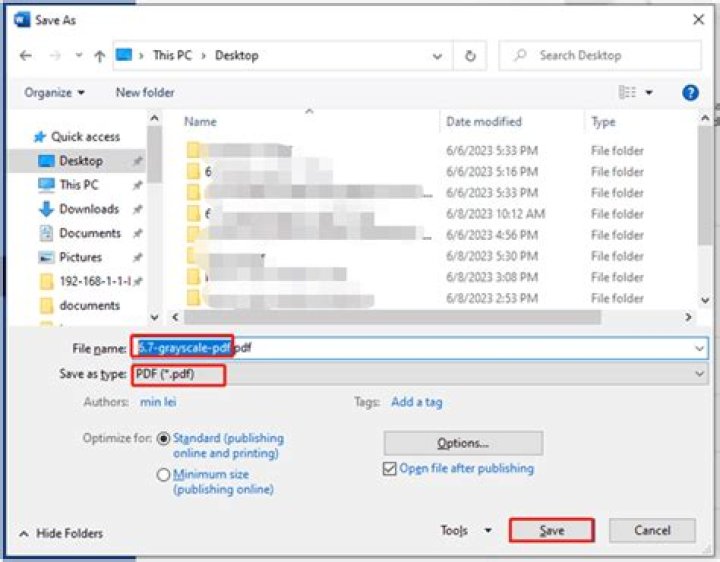
Task: Expand the File name dropdown arrow
Action: [699, 348]
